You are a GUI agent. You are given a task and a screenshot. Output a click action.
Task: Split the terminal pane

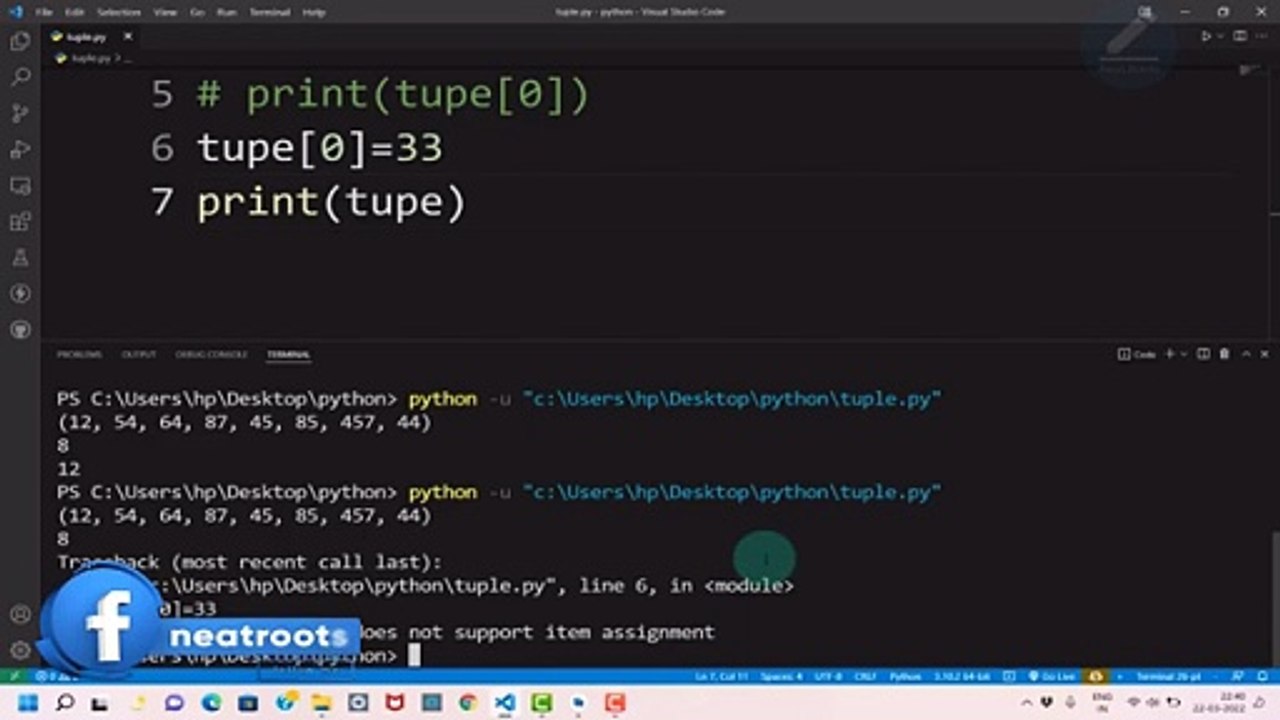(x=1203, y=354)
